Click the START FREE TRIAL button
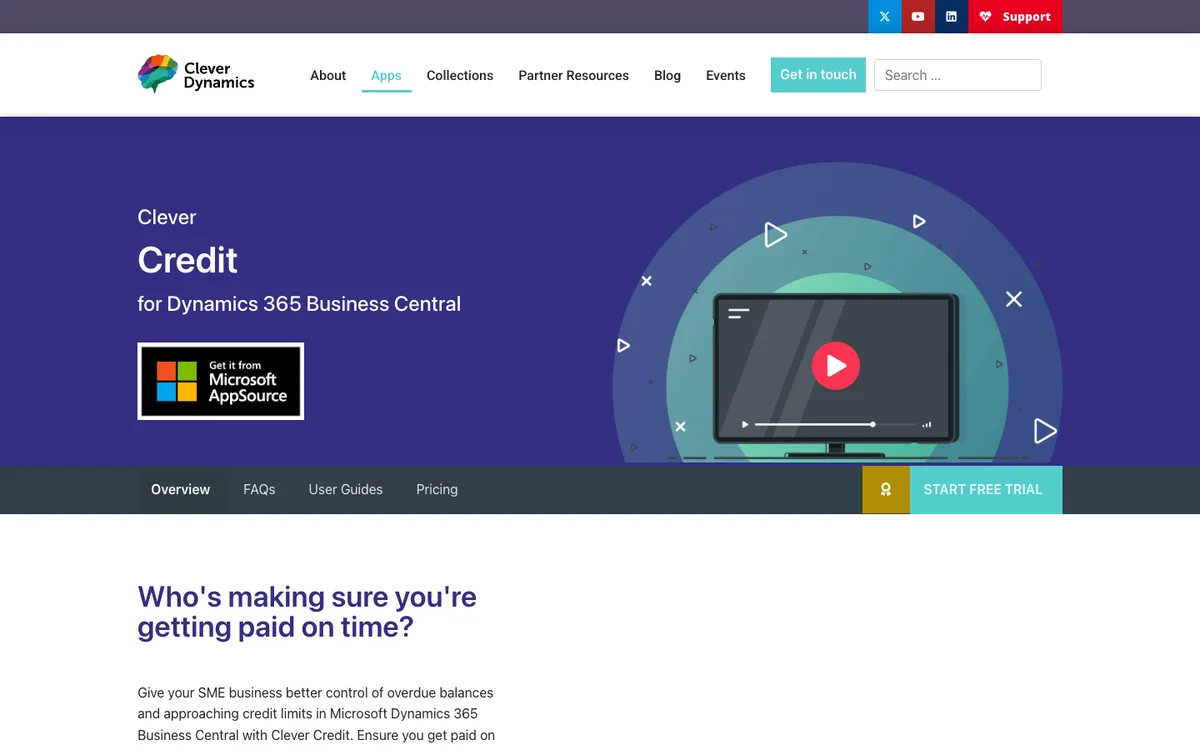Image resolution: width=1200 pixels, height=750 pixels. coord(986,490)
